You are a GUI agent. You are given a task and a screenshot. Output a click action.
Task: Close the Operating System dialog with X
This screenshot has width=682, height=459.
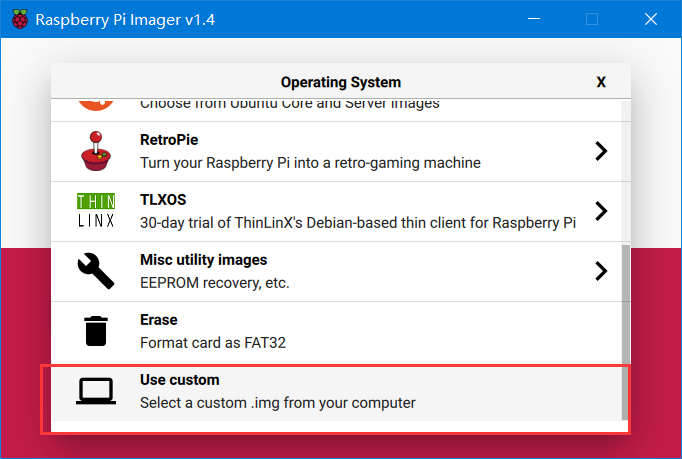coord(601,82)
